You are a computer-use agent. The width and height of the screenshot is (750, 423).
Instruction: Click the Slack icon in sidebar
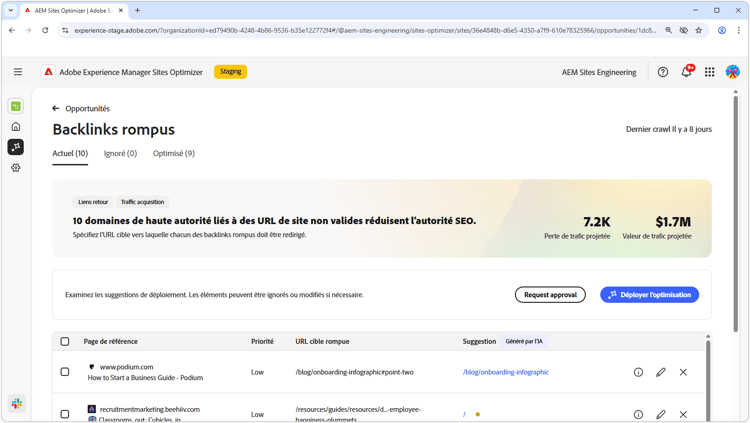17,403
